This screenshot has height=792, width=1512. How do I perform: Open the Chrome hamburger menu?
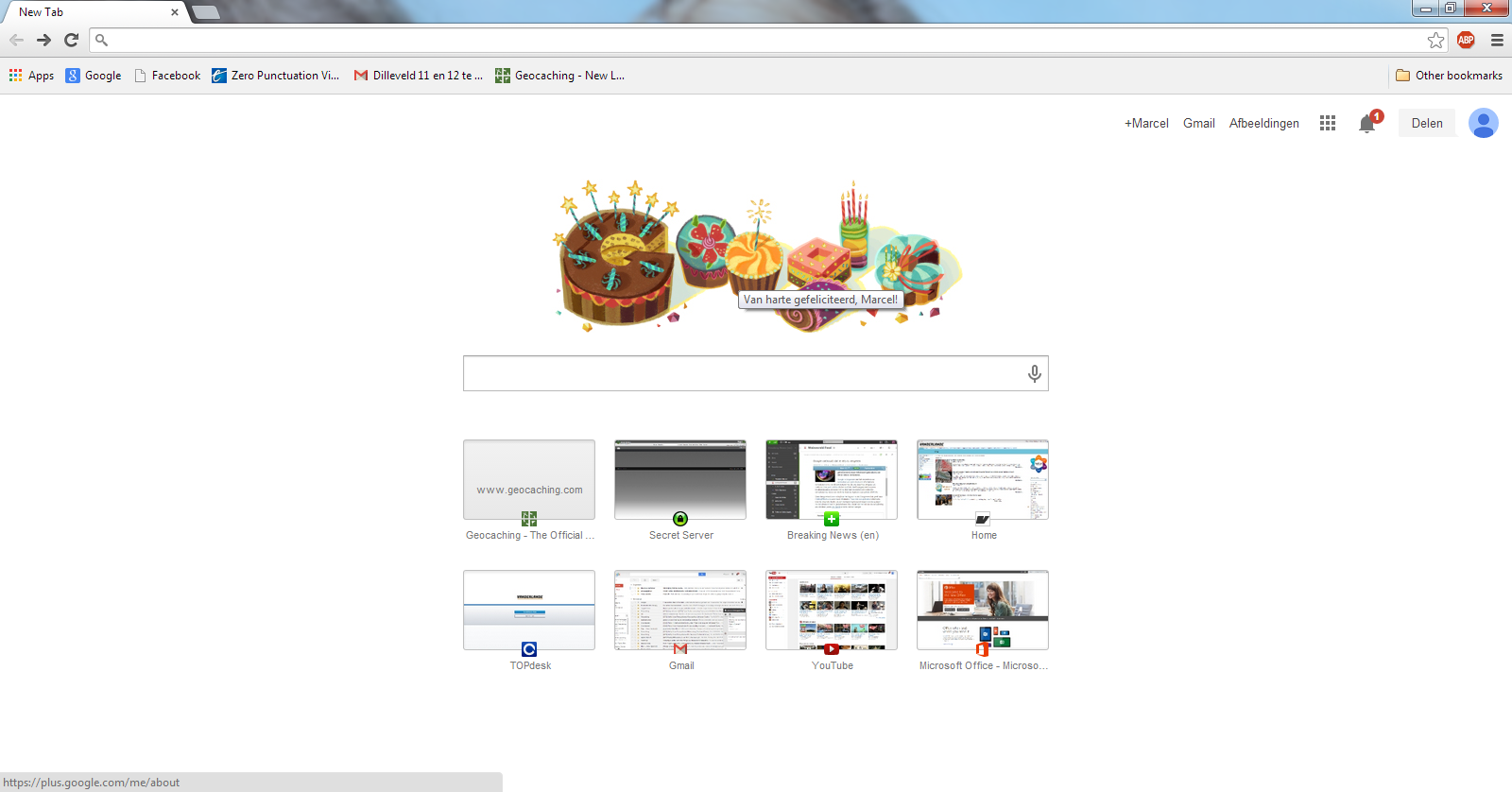pyautogui.click(x=1497, y=40)
